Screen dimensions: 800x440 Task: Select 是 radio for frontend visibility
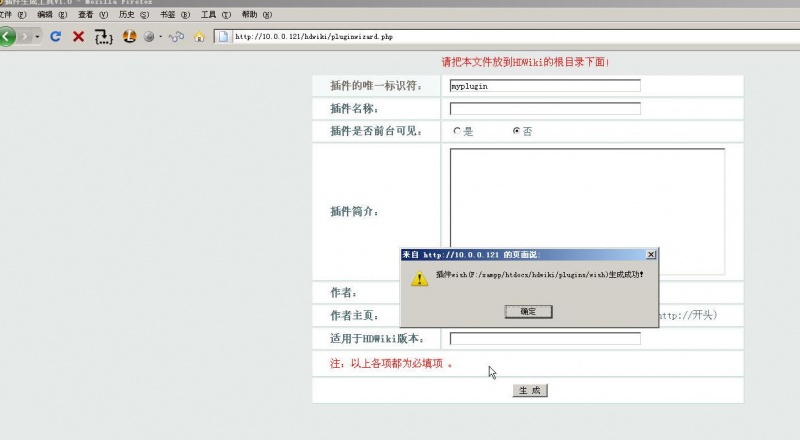[457, 131]
